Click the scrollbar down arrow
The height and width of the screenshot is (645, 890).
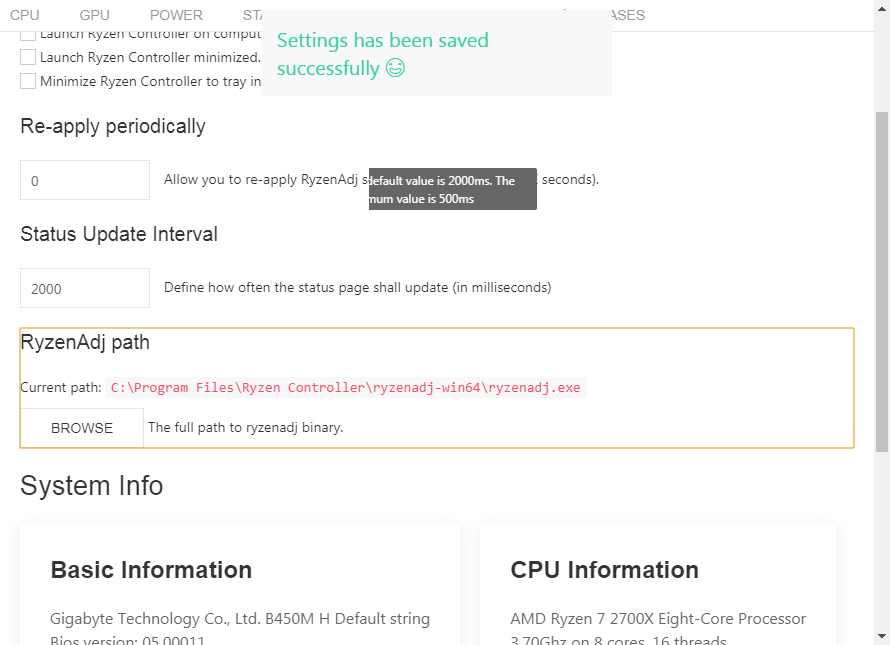tap(882, 636)
